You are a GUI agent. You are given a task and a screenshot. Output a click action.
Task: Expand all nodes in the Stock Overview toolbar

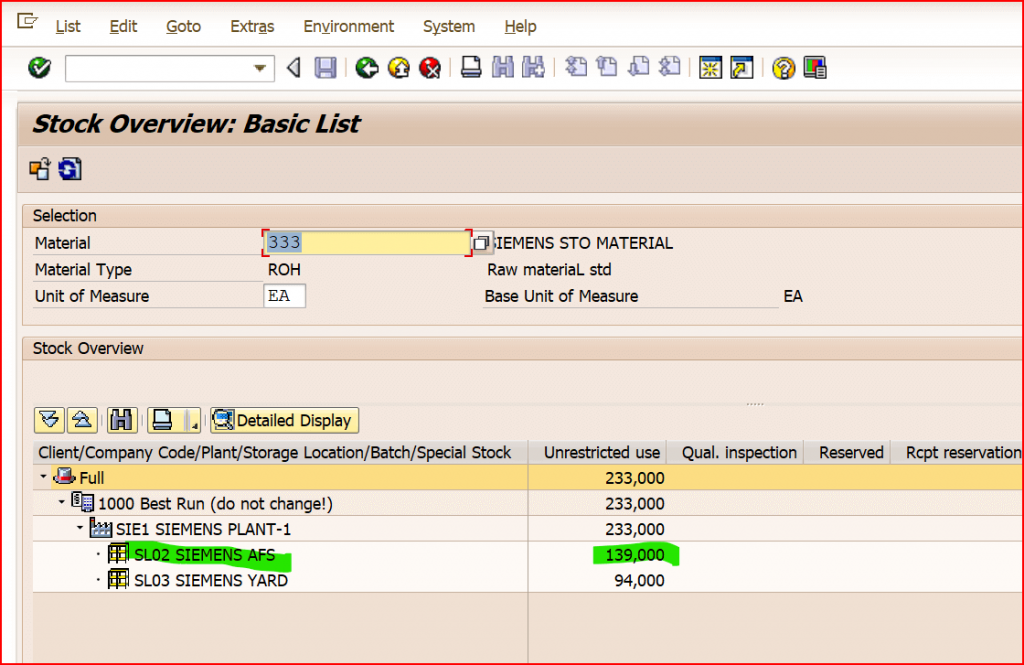[49, 420]
